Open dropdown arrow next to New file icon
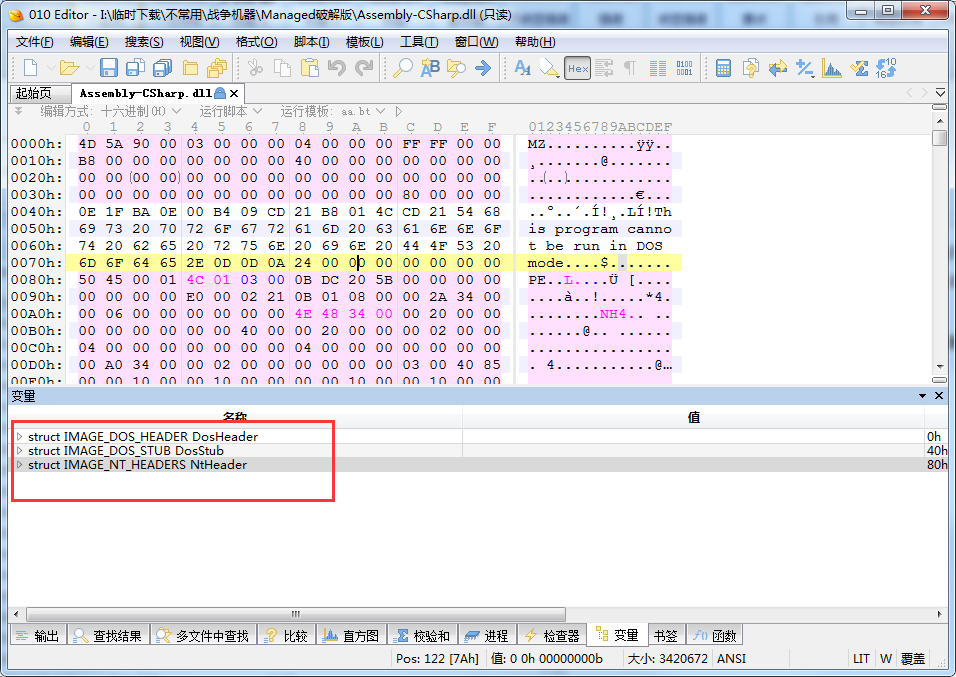The height and width of the screenshot is (677, 956). tap(51, 68)
